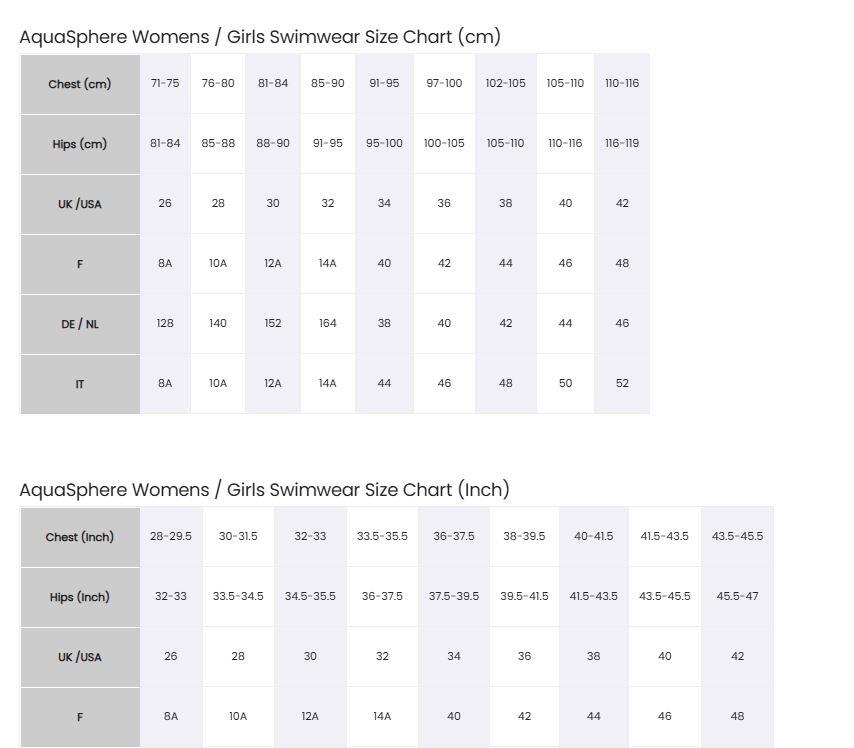The height and width of the screenshot is (748, 854).
Task: Select the Hips (cm) row header
Action: tap(80, 144)
